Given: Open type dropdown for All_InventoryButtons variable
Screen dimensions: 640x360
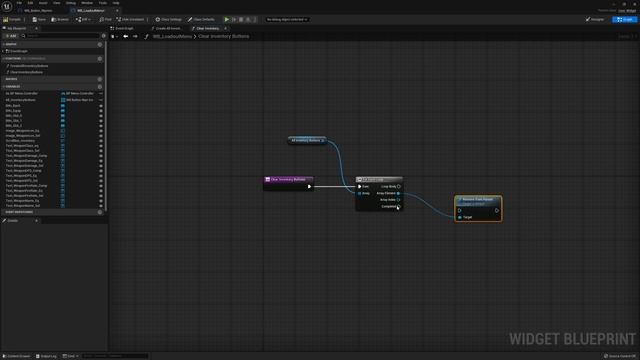Looking at the screenshot, I should [x=78, y=100].
